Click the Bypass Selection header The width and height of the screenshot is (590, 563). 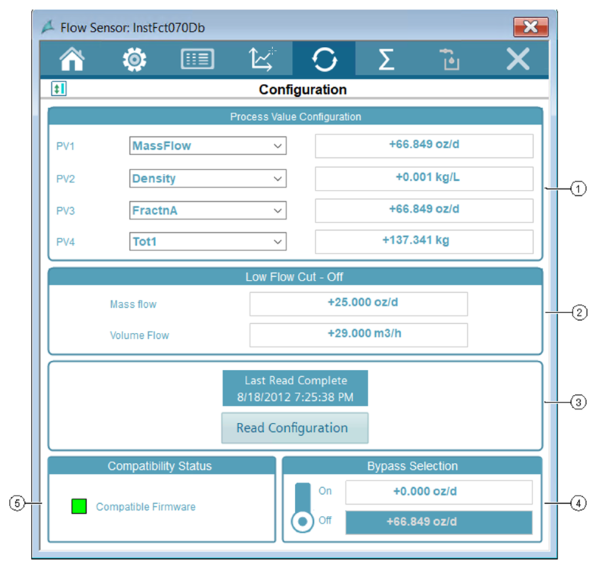[x=412, y=466]
